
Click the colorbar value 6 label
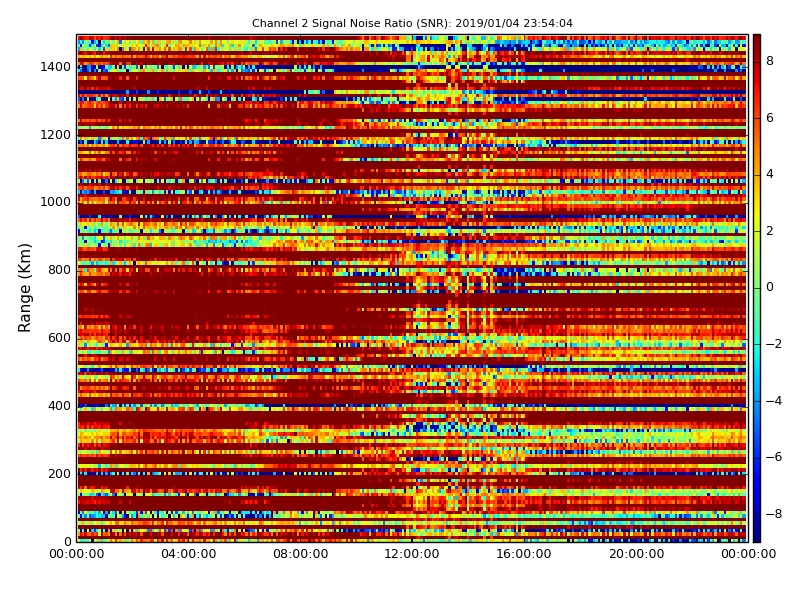point(770,118)
